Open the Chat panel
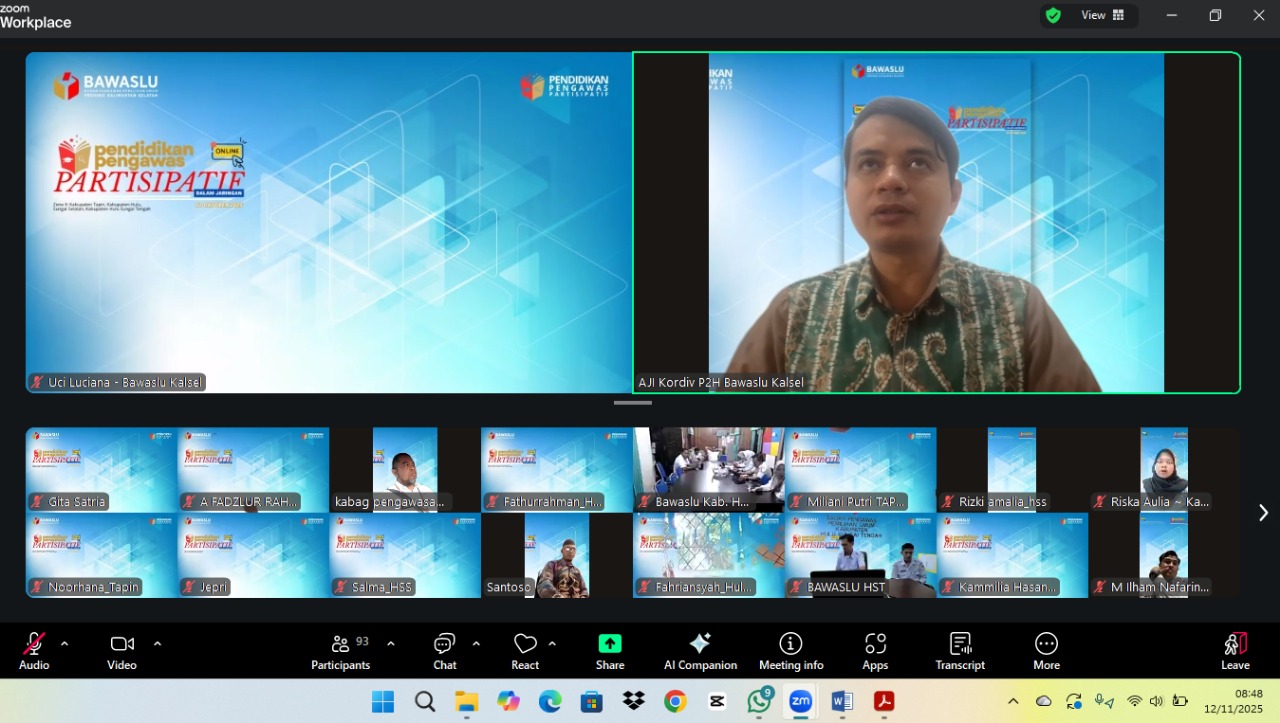 point(445,651)
